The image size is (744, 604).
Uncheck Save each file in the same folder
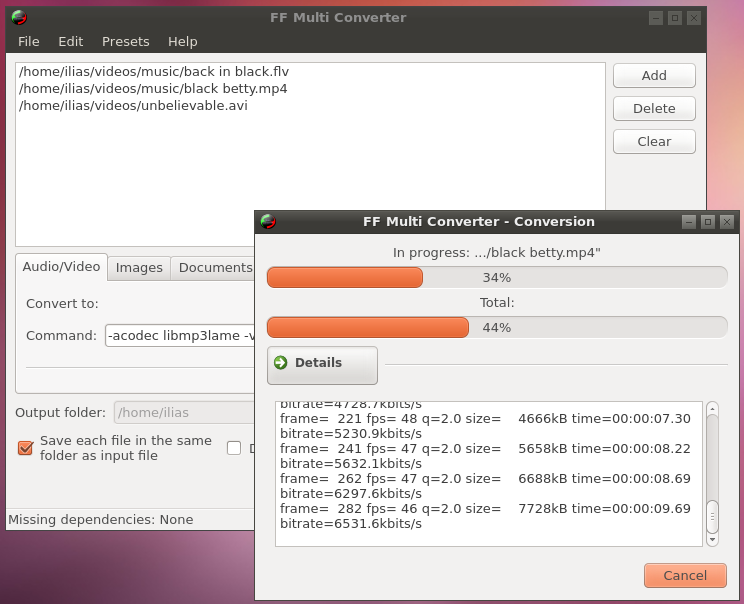[x=25, y=448]
